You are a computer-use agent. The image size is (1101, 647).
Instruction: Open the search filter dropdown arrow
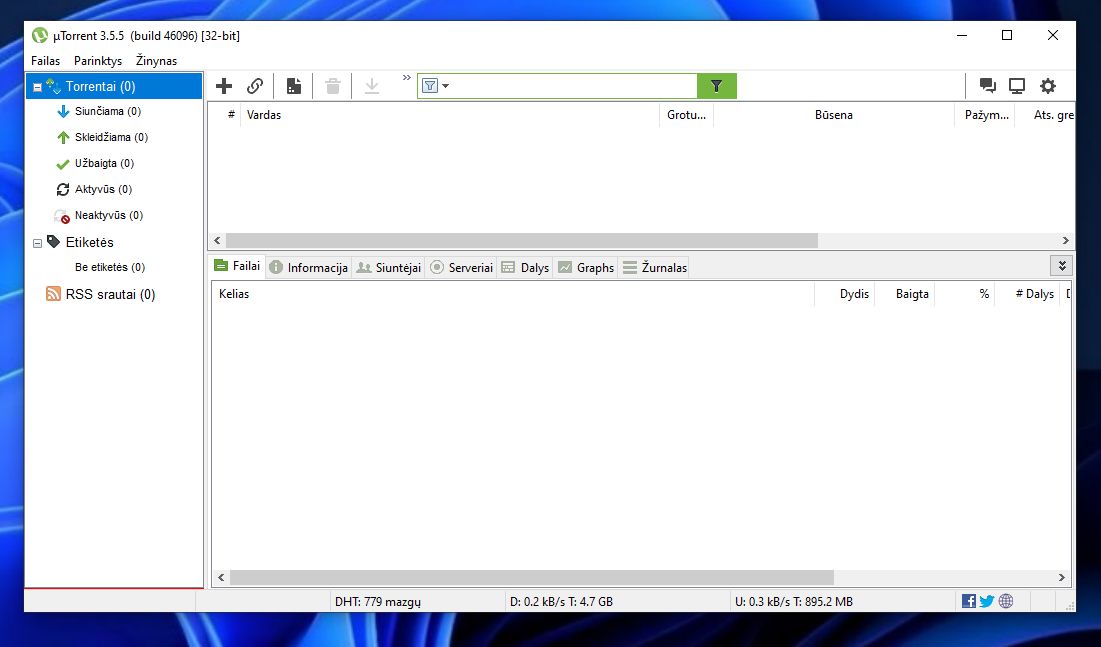(x=446, y=86)
